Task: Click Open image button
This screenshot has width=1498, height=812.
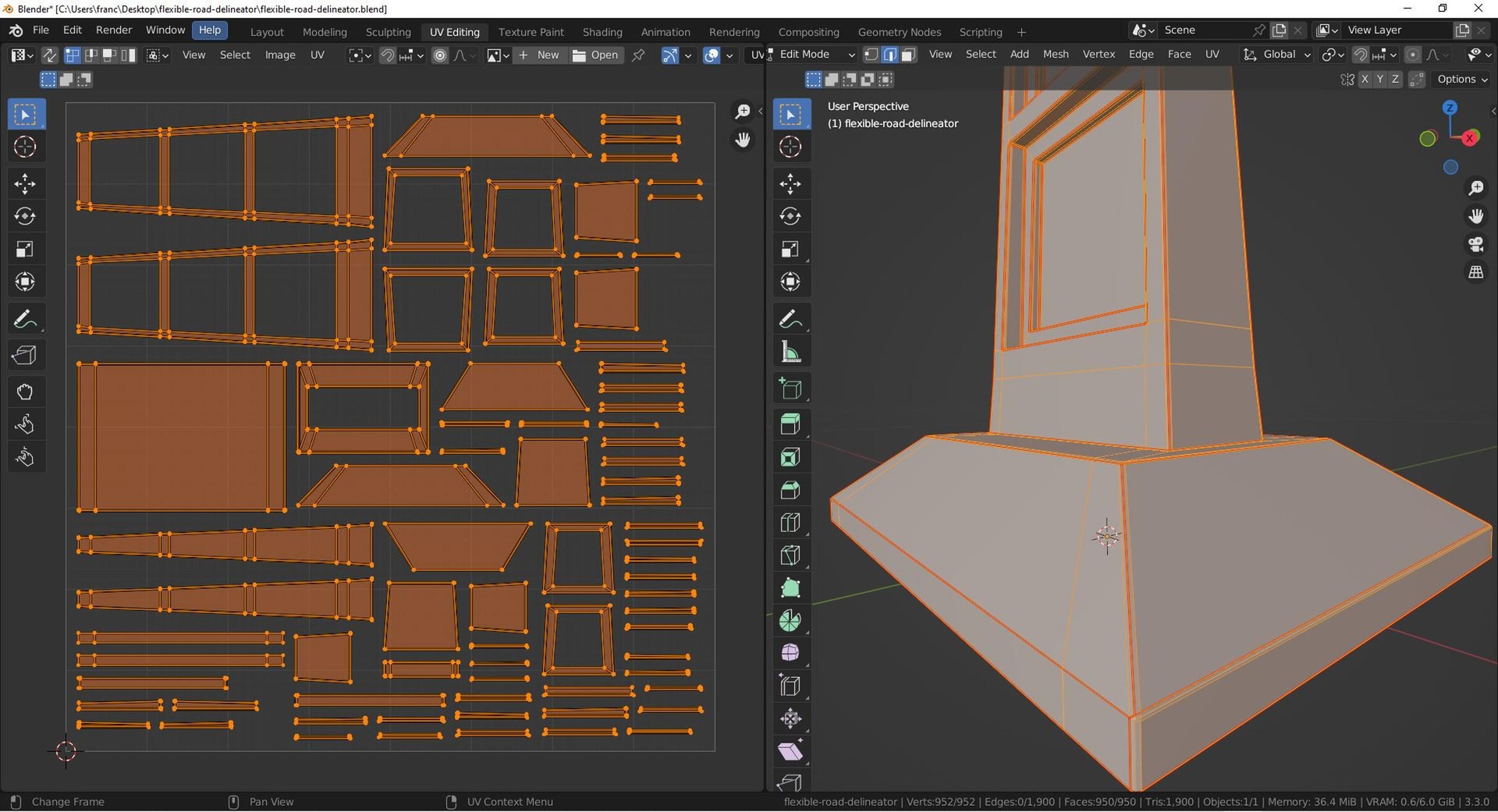Action: [x=595, y=55]
